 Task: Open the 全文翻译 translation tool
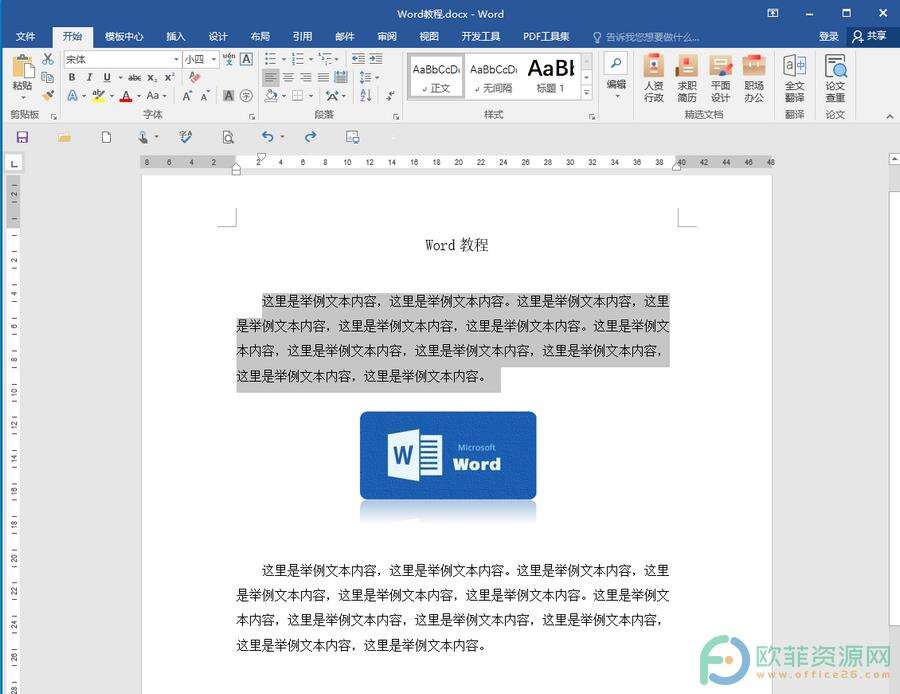(794, 78)
